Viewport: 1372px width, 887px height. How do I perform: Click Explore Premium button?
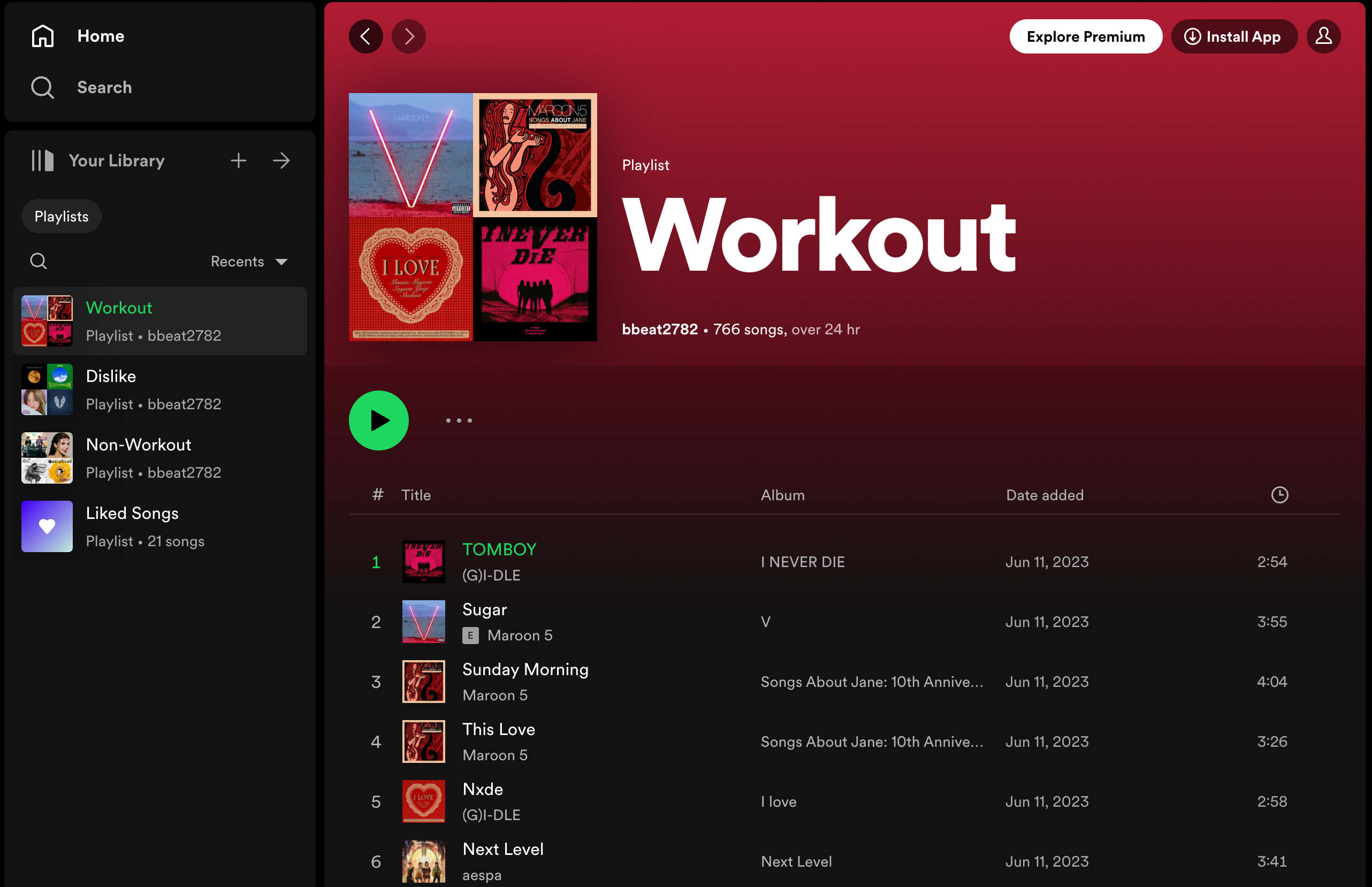[1086, 37]
